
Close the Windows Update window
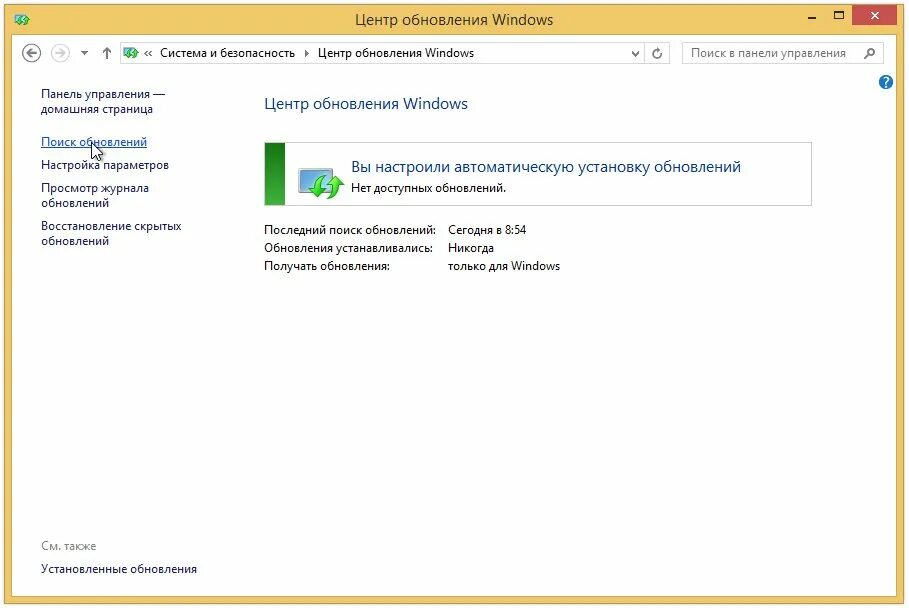[x=875, y=16]
